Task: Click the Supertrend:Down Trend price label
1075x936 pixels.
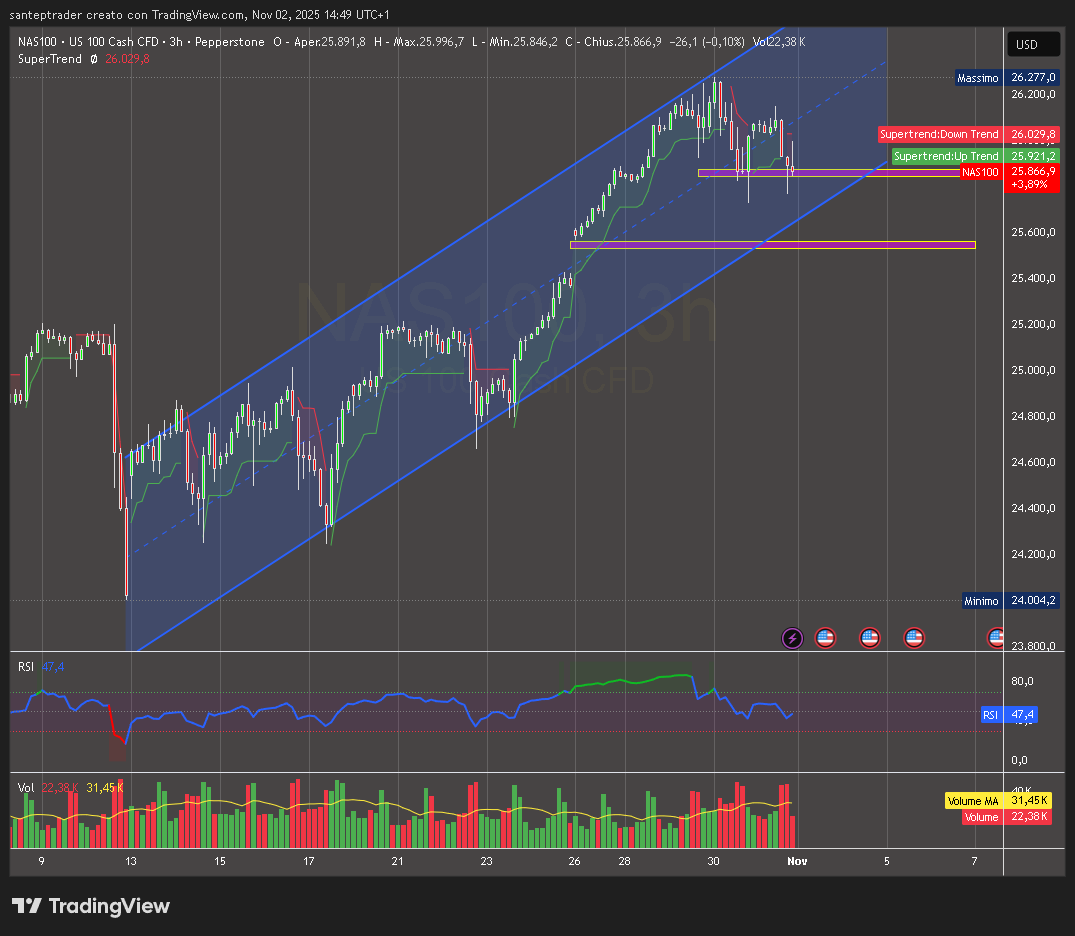Action: tap(939, 134)
